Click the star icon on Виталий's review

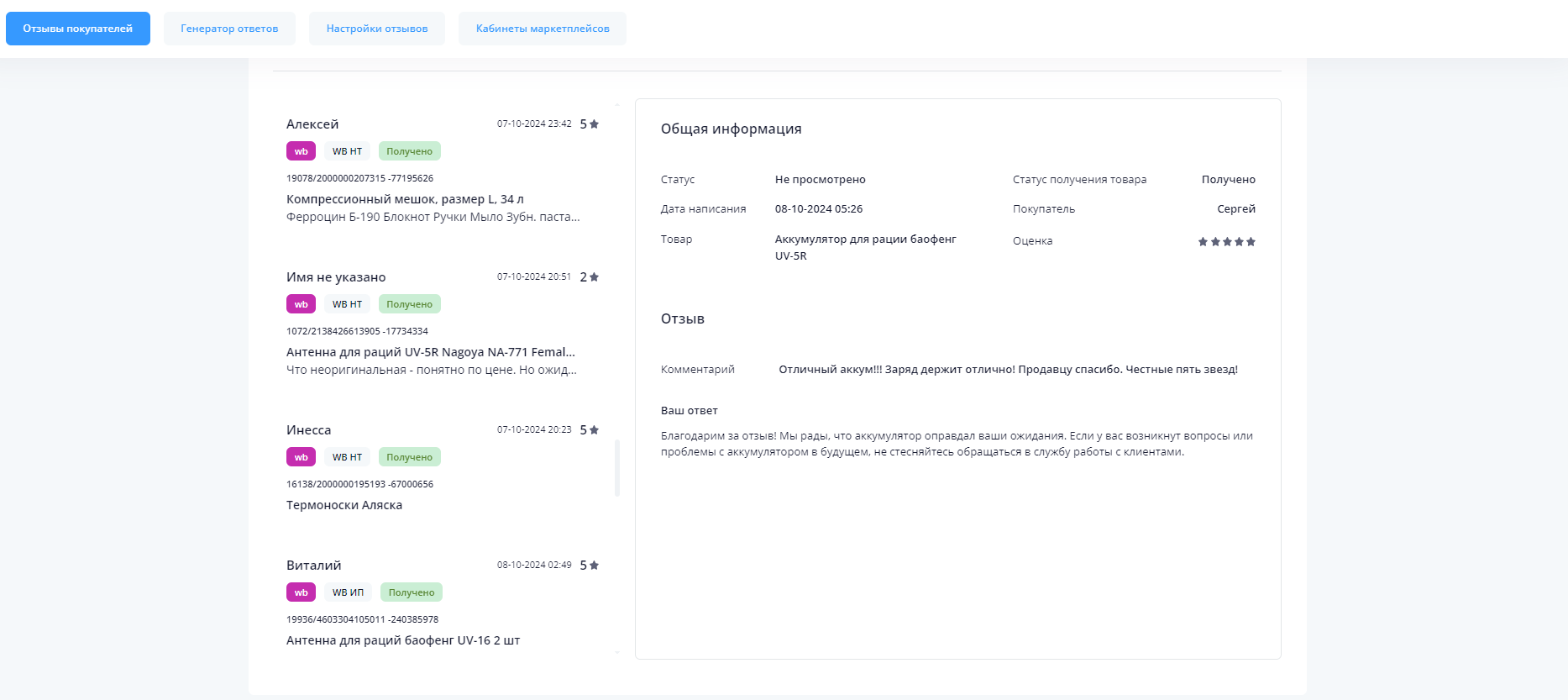(x=594, y=566)
